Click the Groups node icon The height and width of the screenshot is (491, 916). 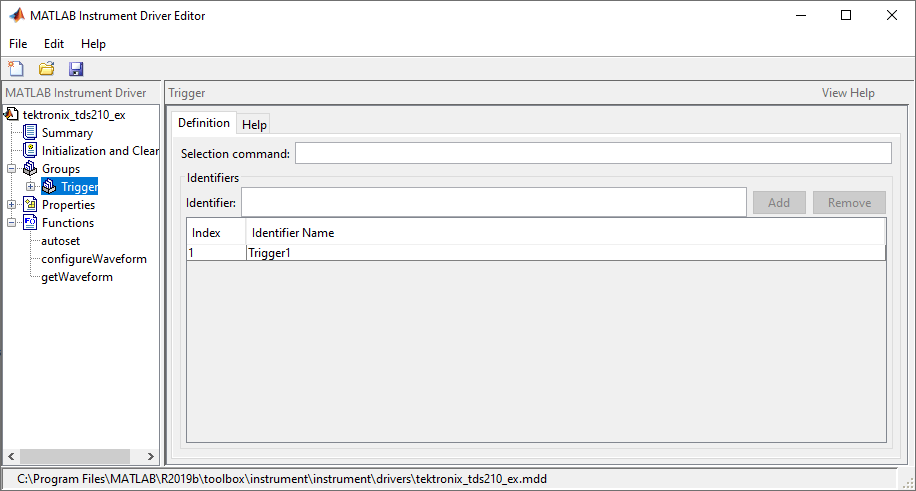click(30, 169)
